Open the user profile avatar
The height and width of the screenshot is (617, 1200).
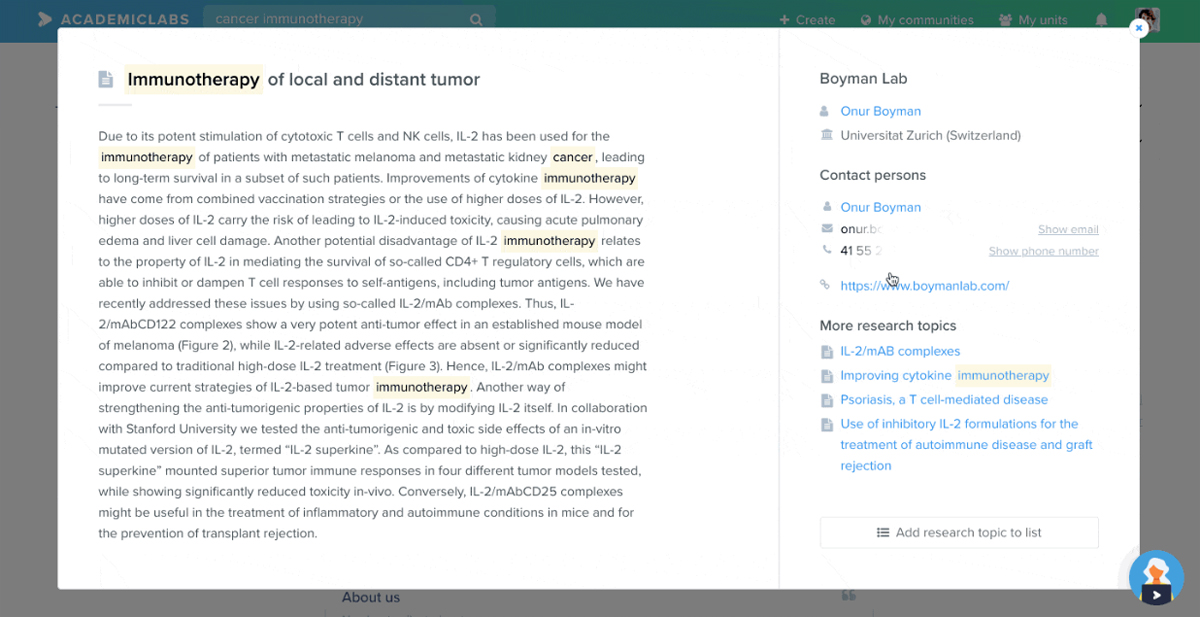click(x=1147, y=20)
